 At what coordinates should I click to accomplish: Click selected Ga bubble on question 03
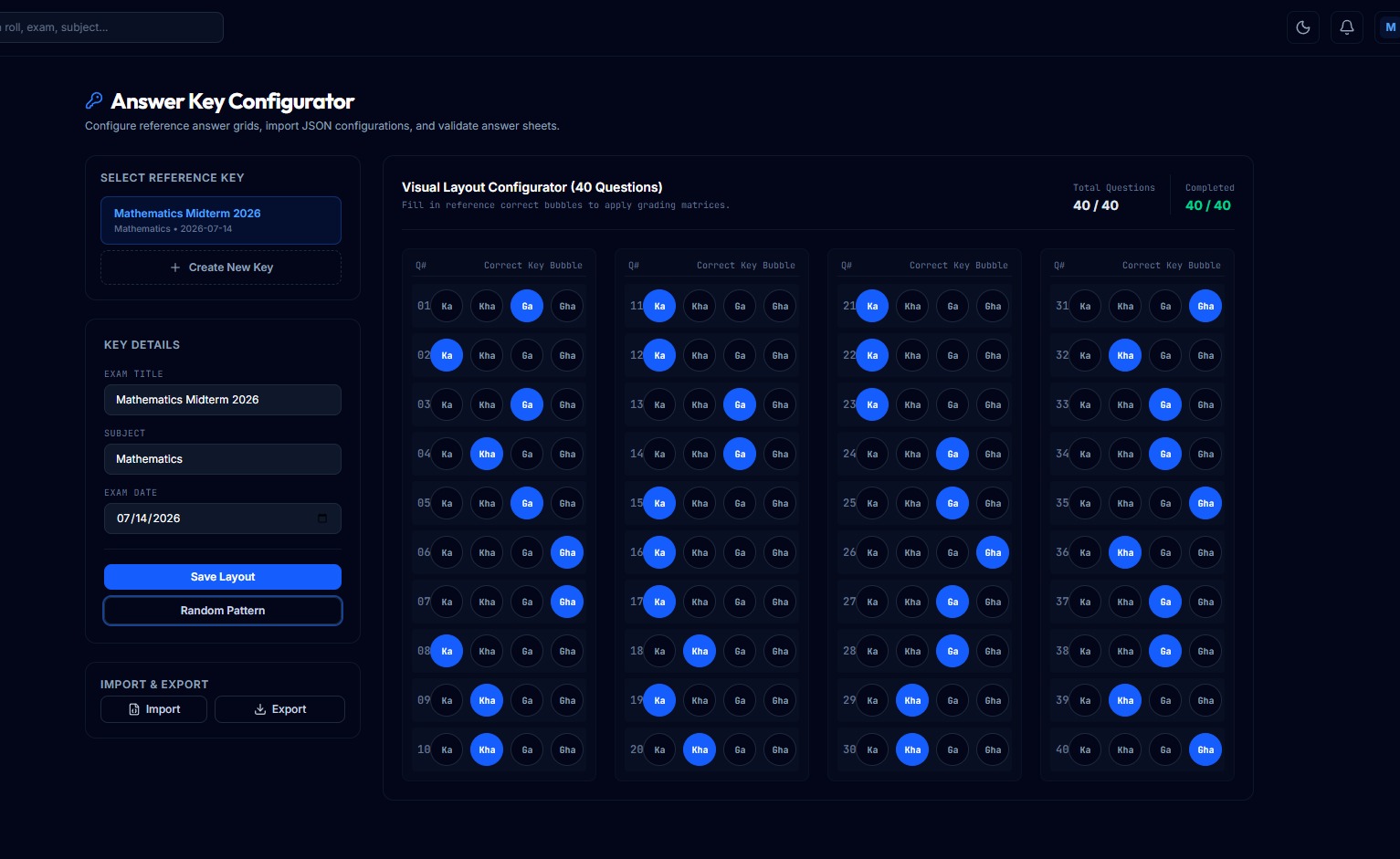pos(527,404)
